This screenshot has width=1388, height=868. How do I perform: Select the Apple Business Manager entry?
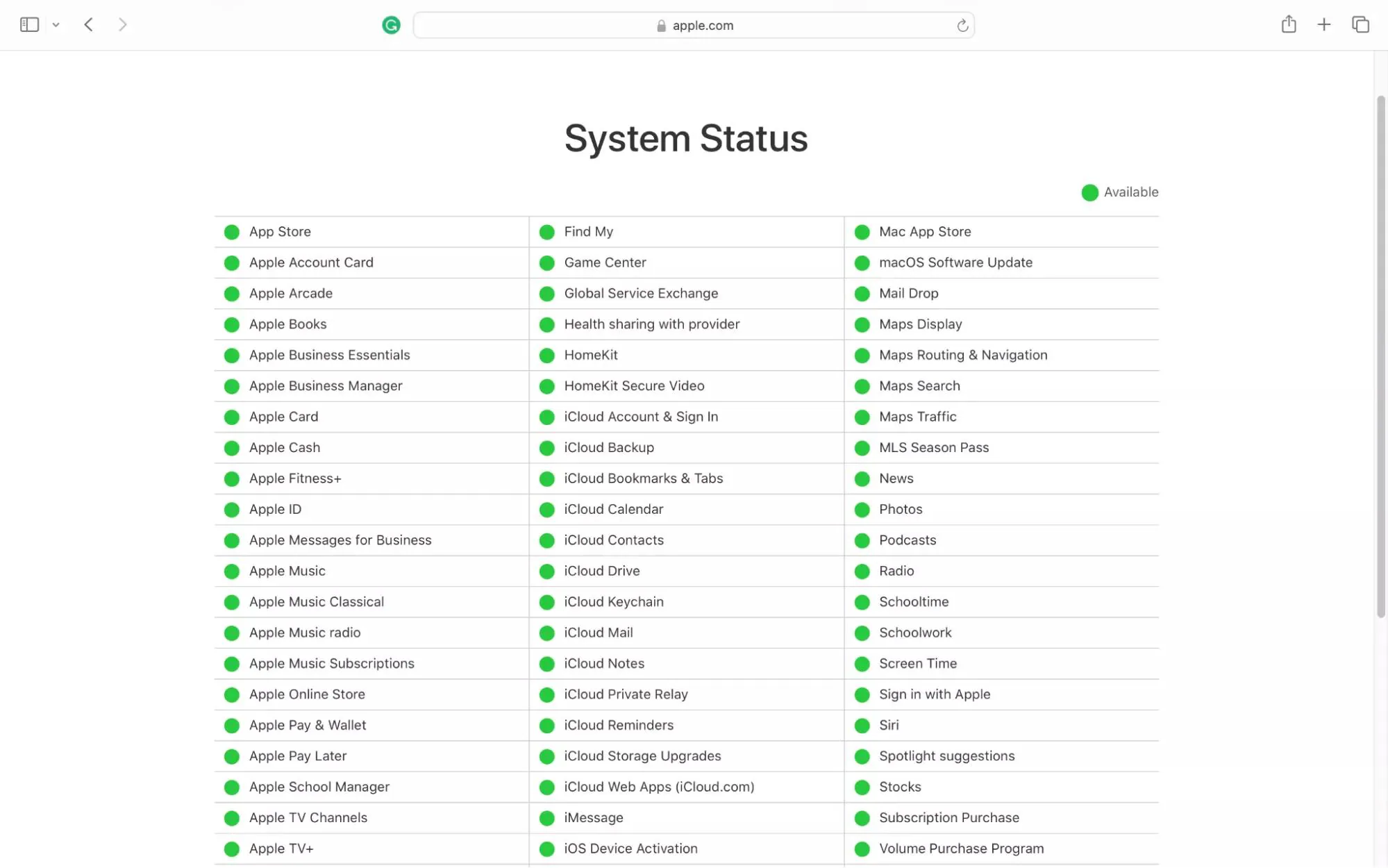(x=326, y=386)
